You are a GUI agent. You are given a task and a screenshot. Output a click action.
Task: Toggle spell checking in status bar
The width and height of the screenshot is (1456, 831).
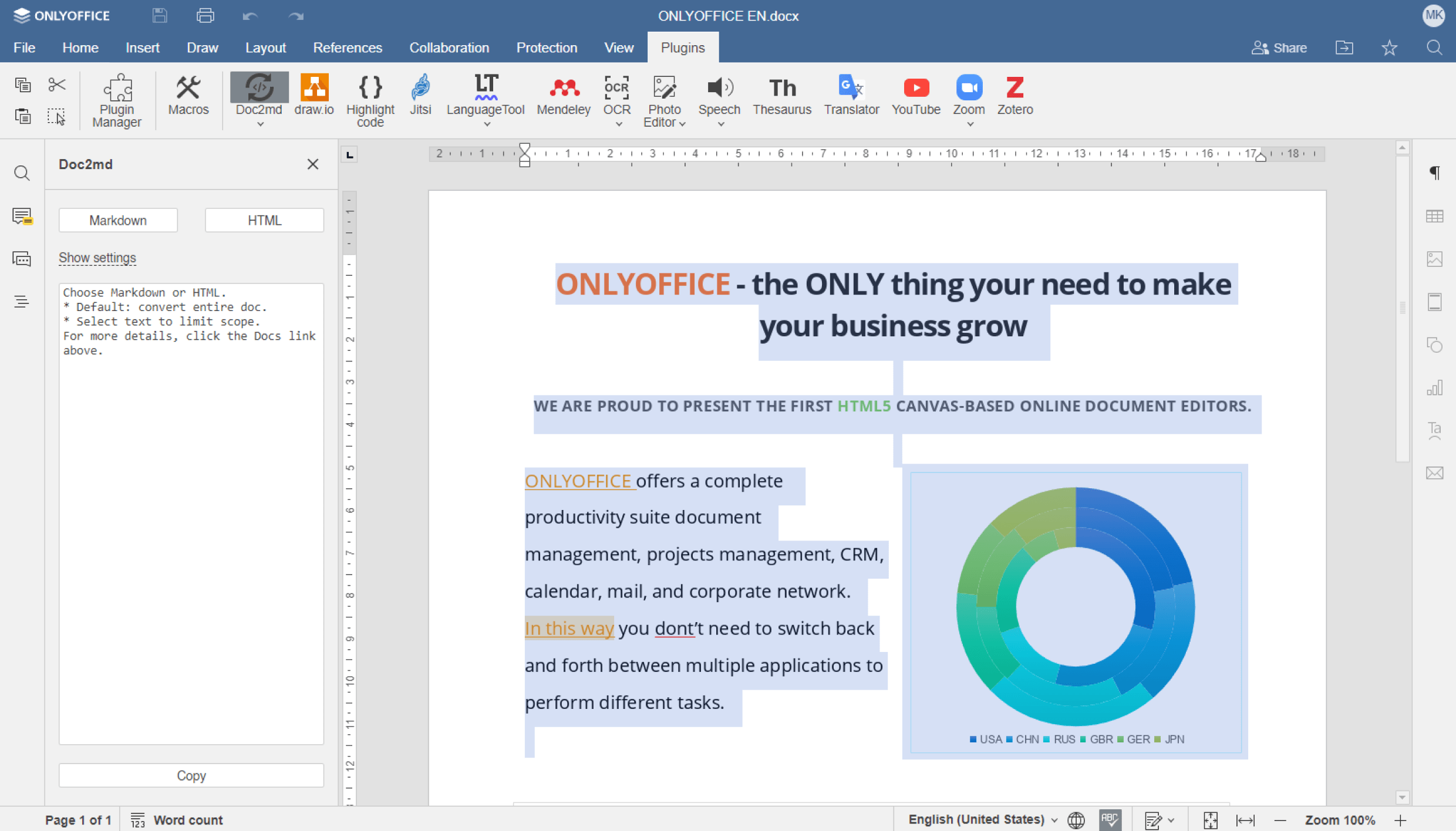(1110, 820)
